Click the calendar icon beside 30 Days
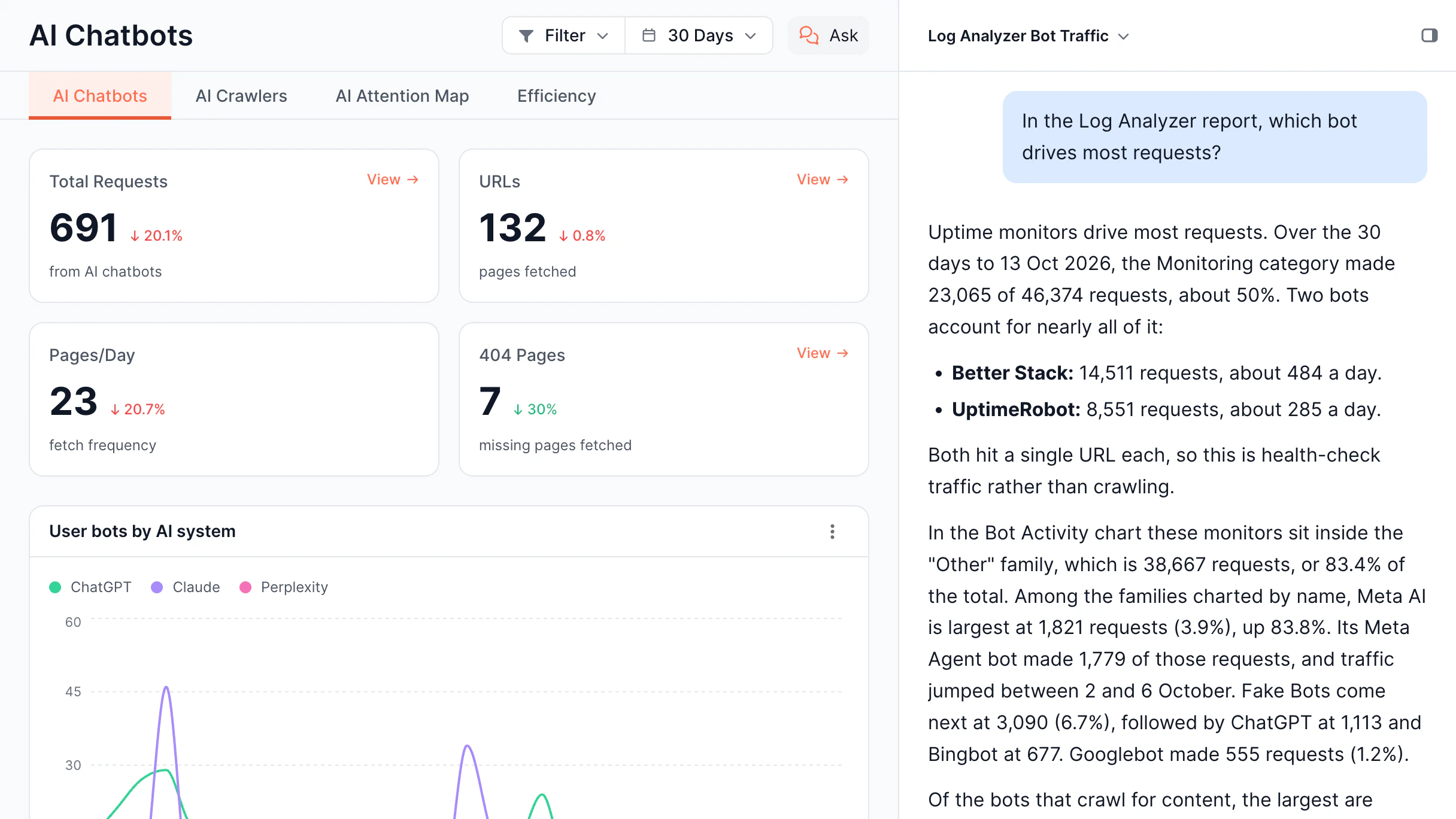The height and width of the screenshot is (819, 1456). [648, 35]
